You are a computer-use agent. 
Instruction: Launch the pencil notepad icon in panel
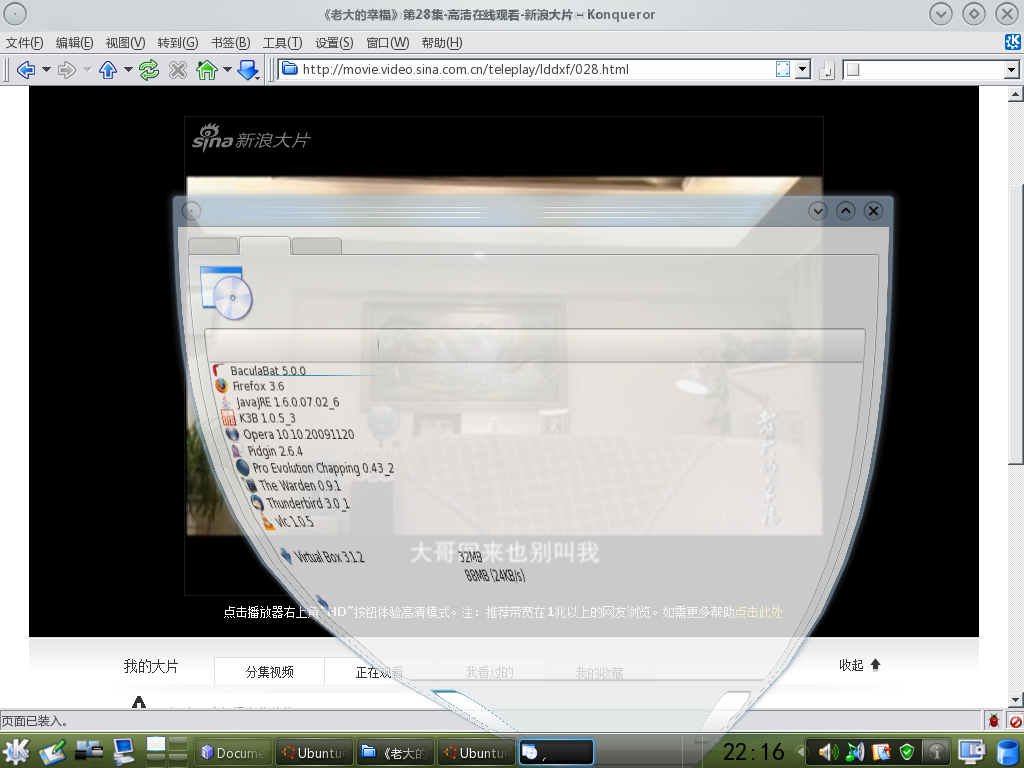point(52,752)
